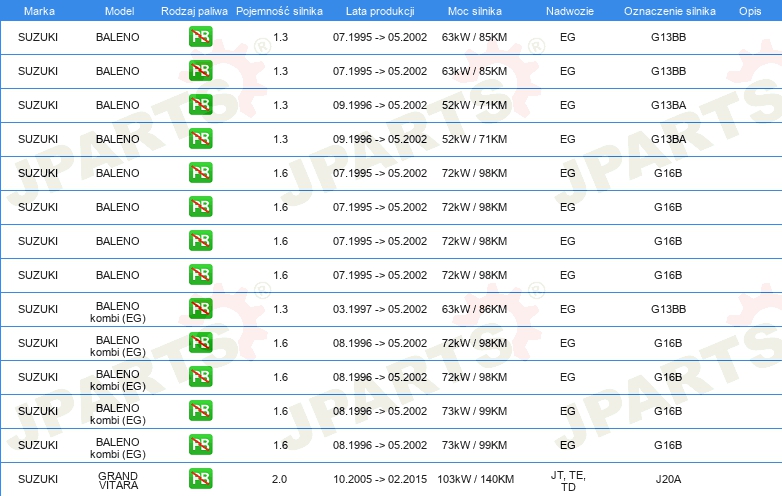Select the Rodzaj paliwa column header
This screenshot has width=782, height=496.
tap(194, 11)
